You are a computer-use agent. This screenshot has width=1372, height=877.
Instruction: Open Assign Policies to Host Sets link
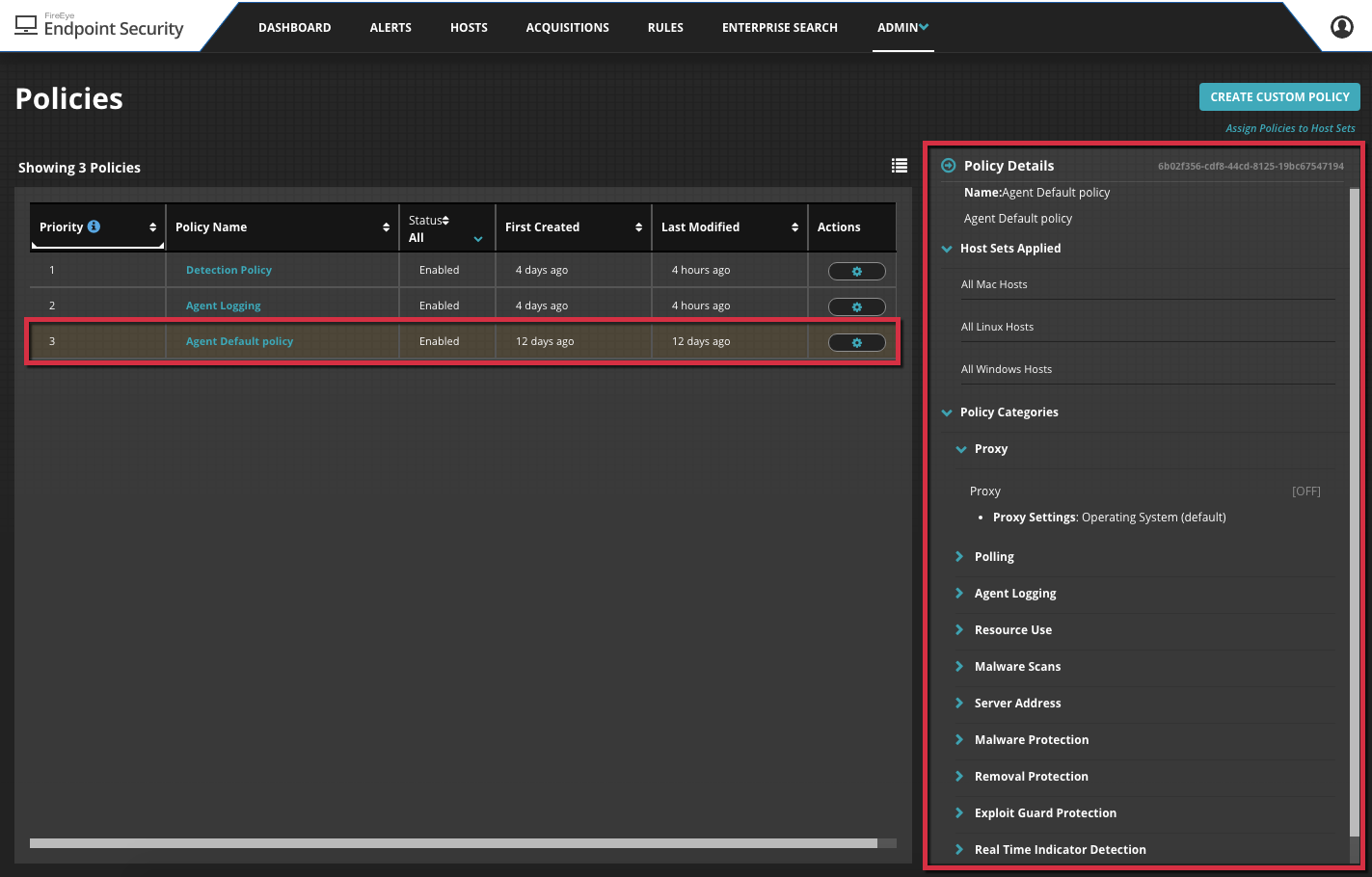pyautogui.click(x=1290, y=128)
